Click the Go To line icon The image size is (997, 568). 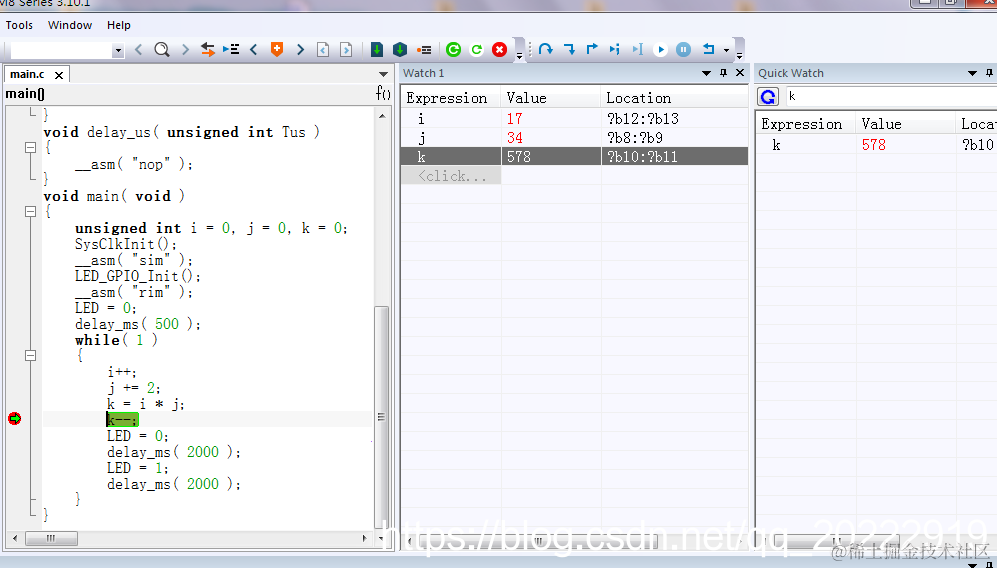click(x=231, y=50)
